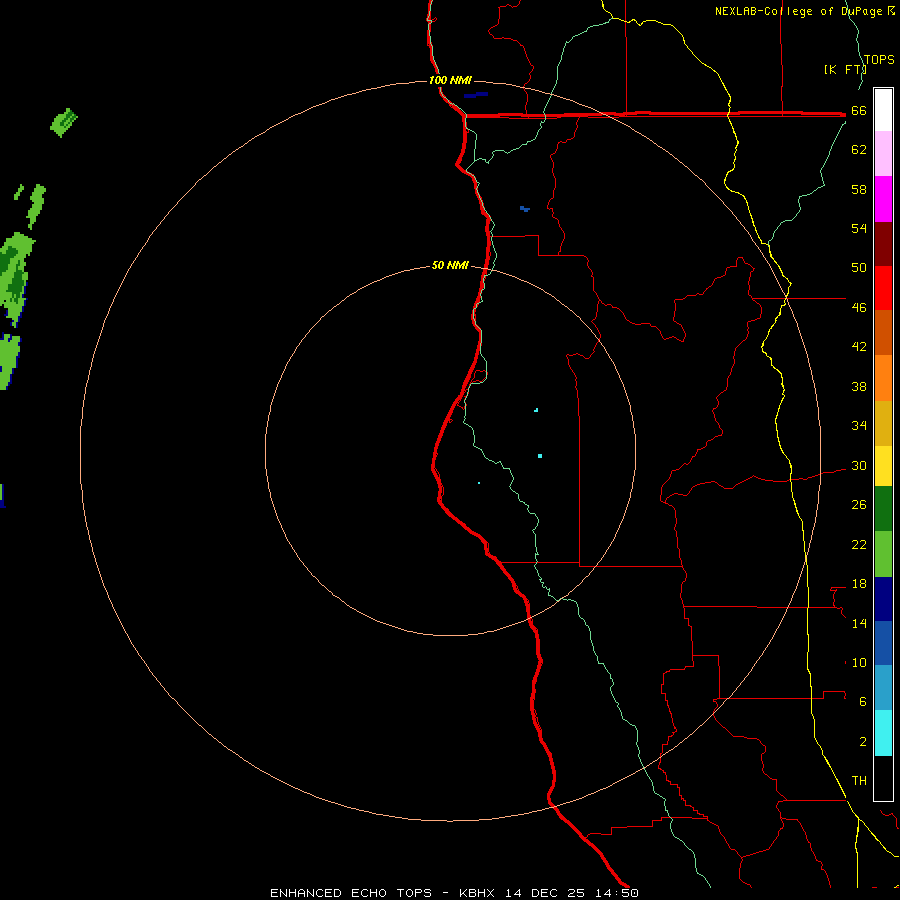Click the 100 NMI range ring label

pyautogui.click(x=450, y=80)
